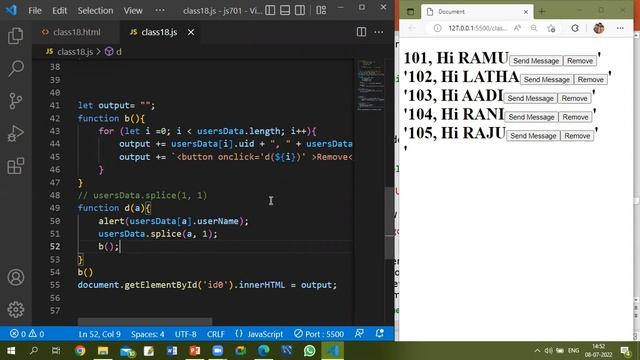Select the Document browser tab
Viewport: 640px width, 360px height.
pyautogui.click(x=477, y=12)
